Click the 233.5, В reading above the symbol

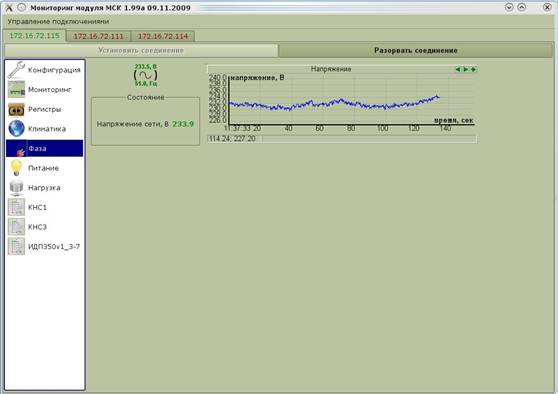coord(146,67)
